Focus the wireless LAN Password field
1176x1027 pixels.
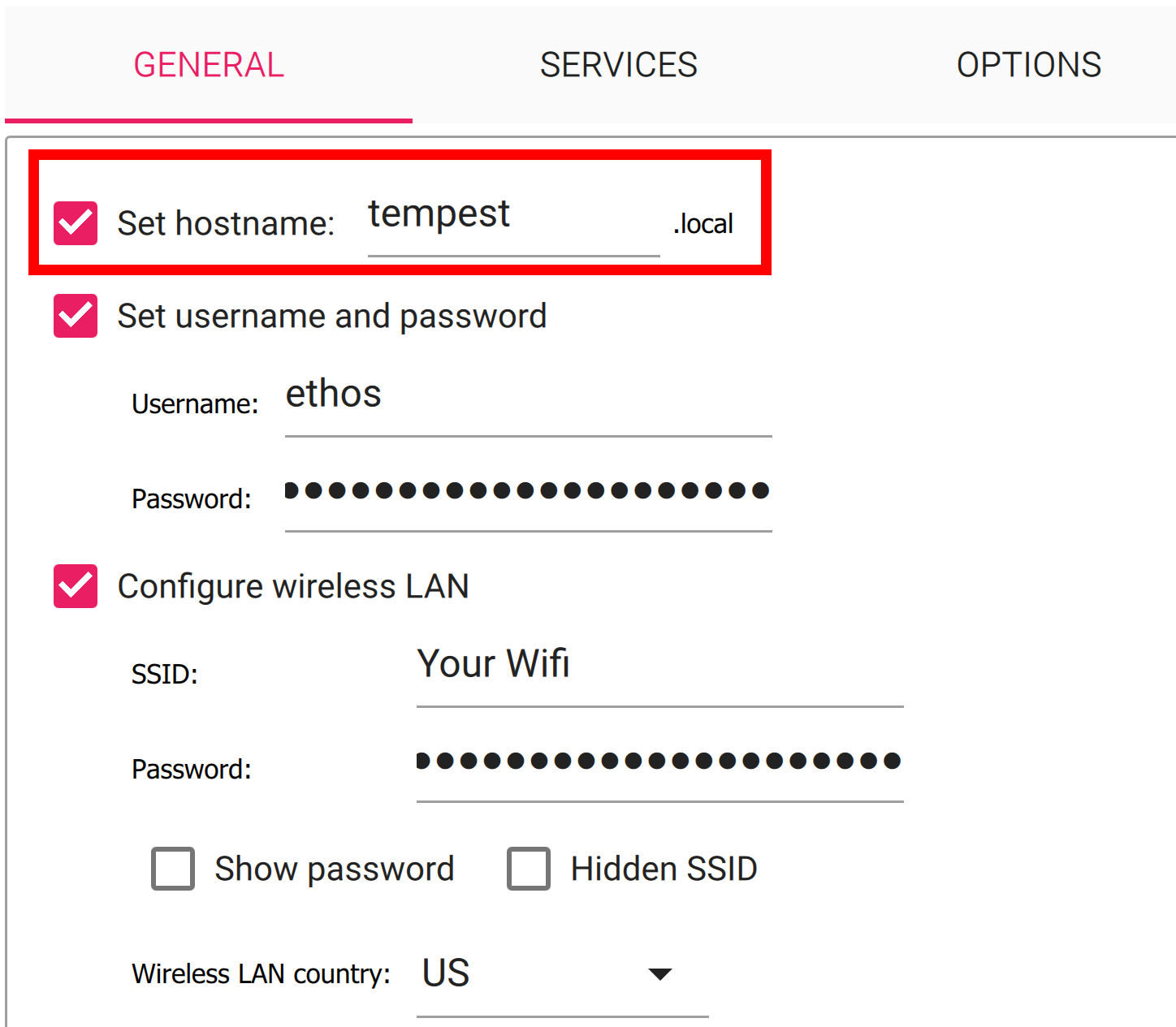659,762
